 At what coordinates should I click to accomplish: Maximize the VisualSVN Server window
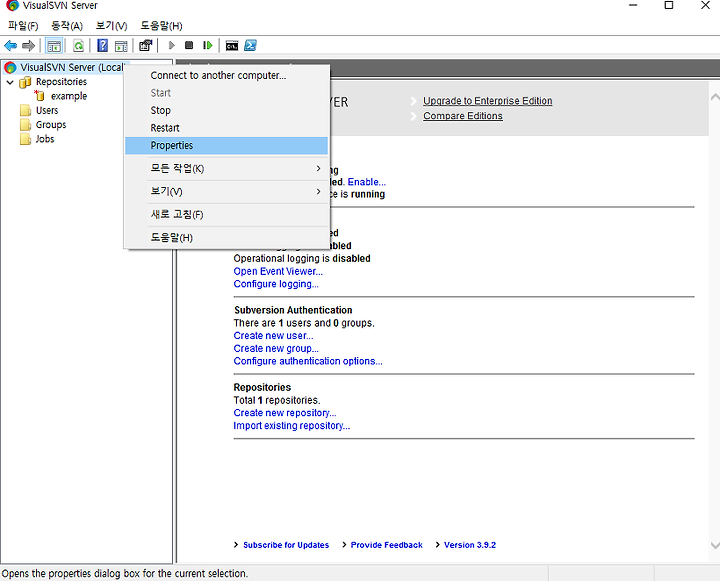click(x=669, y=6)
